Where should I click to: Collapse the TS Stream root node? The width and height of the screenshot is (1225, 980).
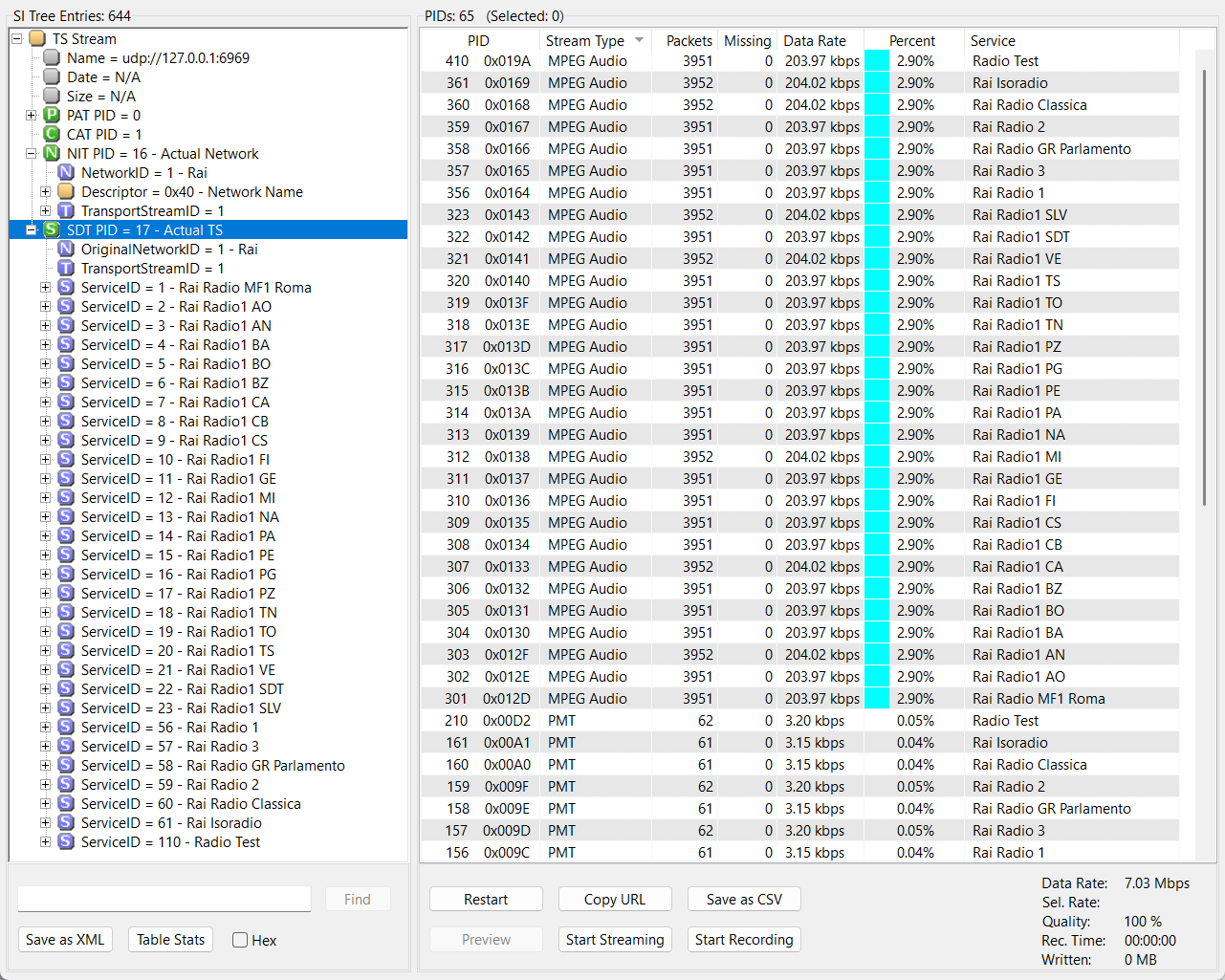click(x=16, y=39)
